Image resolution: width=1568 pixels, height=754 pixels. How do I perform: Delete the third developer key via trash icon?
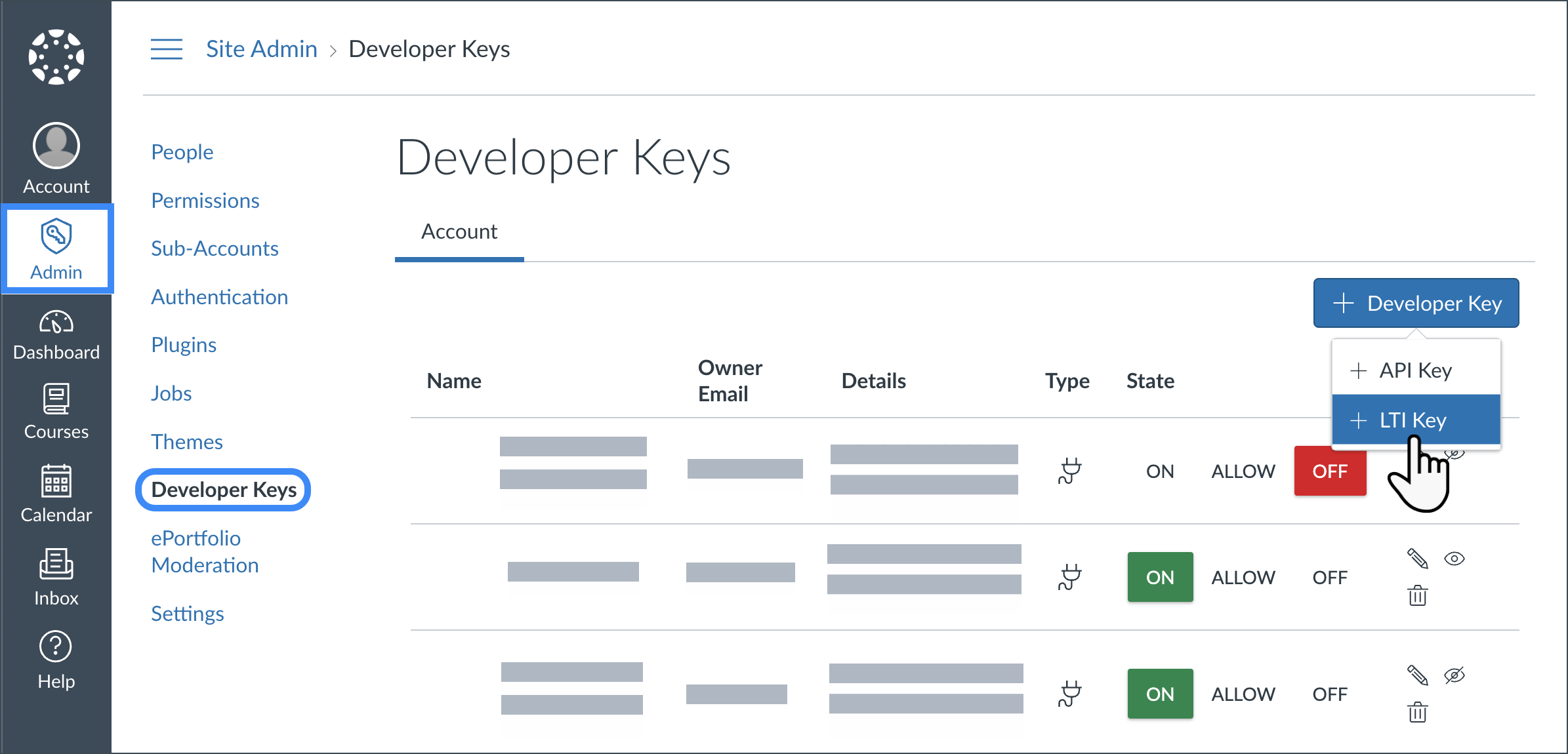[x=1417, y=712]
